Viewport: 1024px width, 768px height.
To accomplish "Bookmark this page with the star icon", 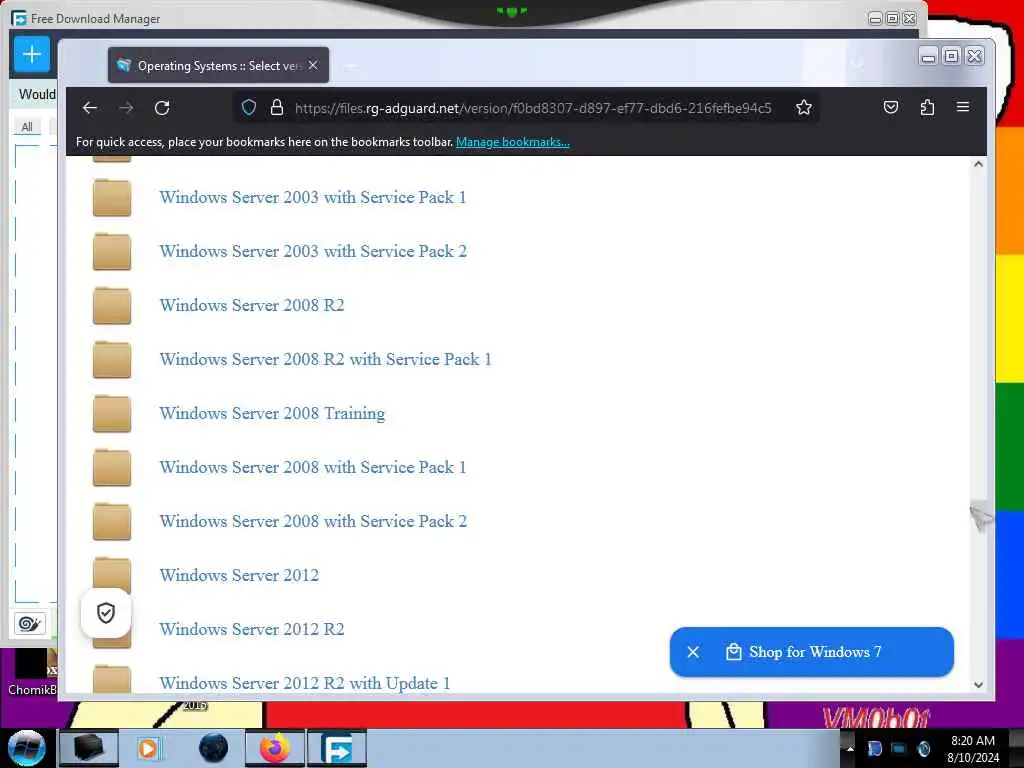I will click(x=804, y=108).
